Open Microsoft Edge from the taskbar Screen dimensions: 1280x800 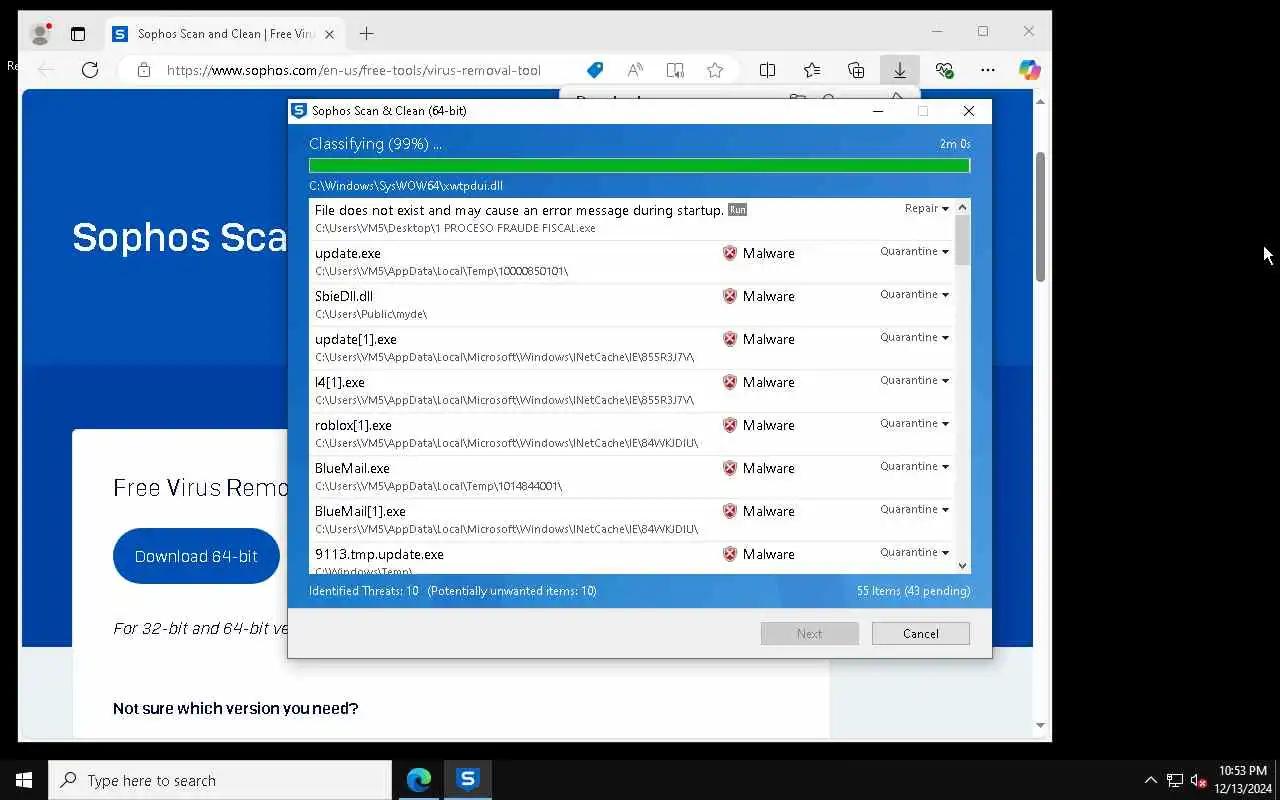(419, 780)
